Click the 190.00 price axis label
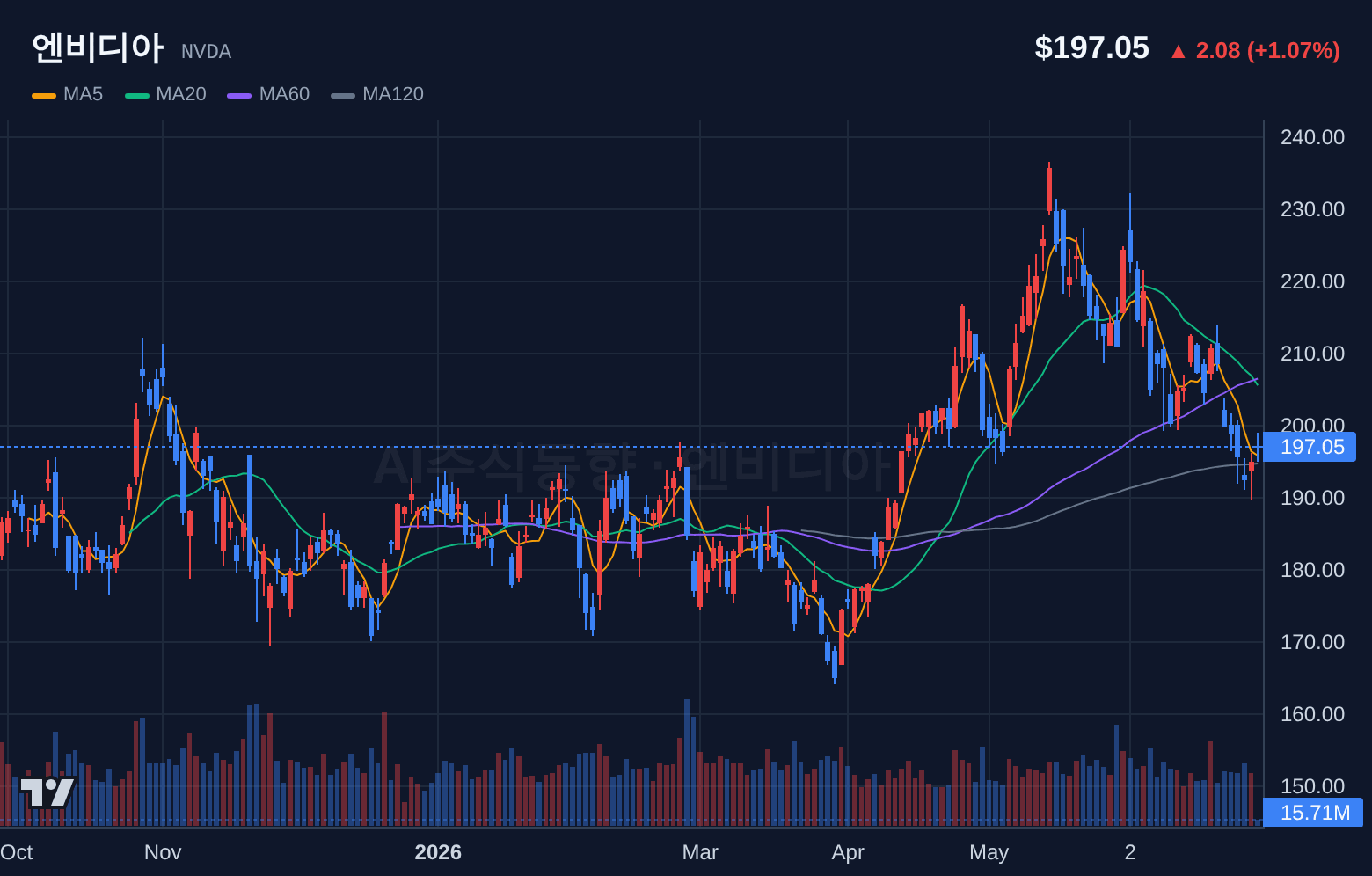Screen dimensions: 1372x876 (x=1312, y=498)
